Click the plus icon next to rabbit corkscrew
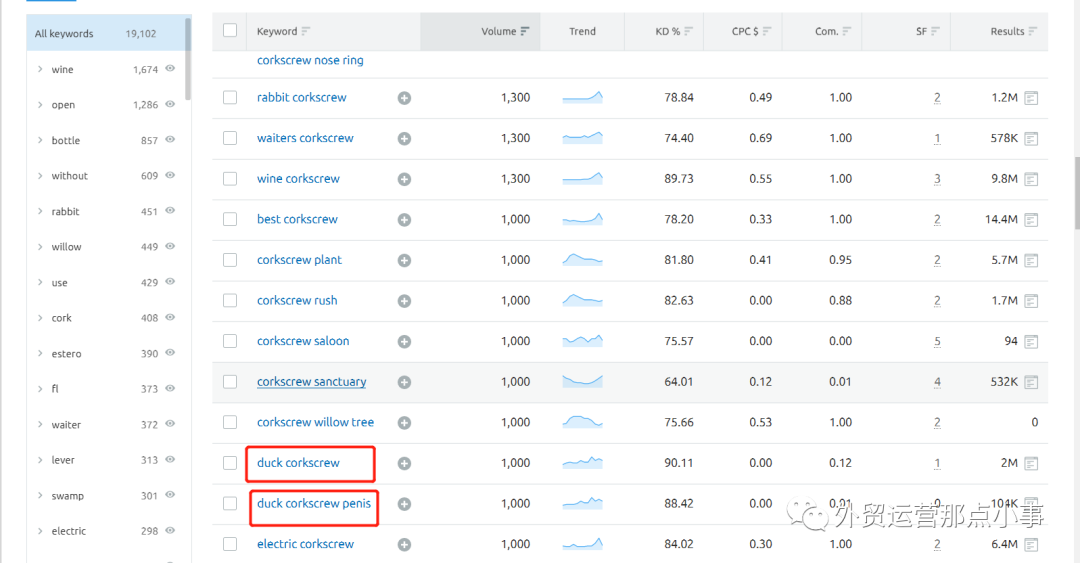Image resolution: width=1080 pixels, height=563 pixels. pyautogui.click(x=404, y=98)
